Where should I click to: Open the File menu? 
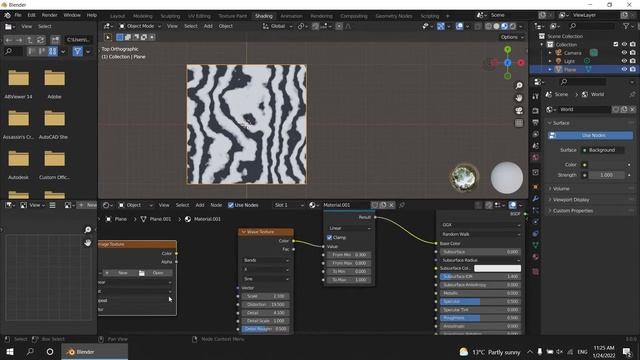tap(18, 15)
